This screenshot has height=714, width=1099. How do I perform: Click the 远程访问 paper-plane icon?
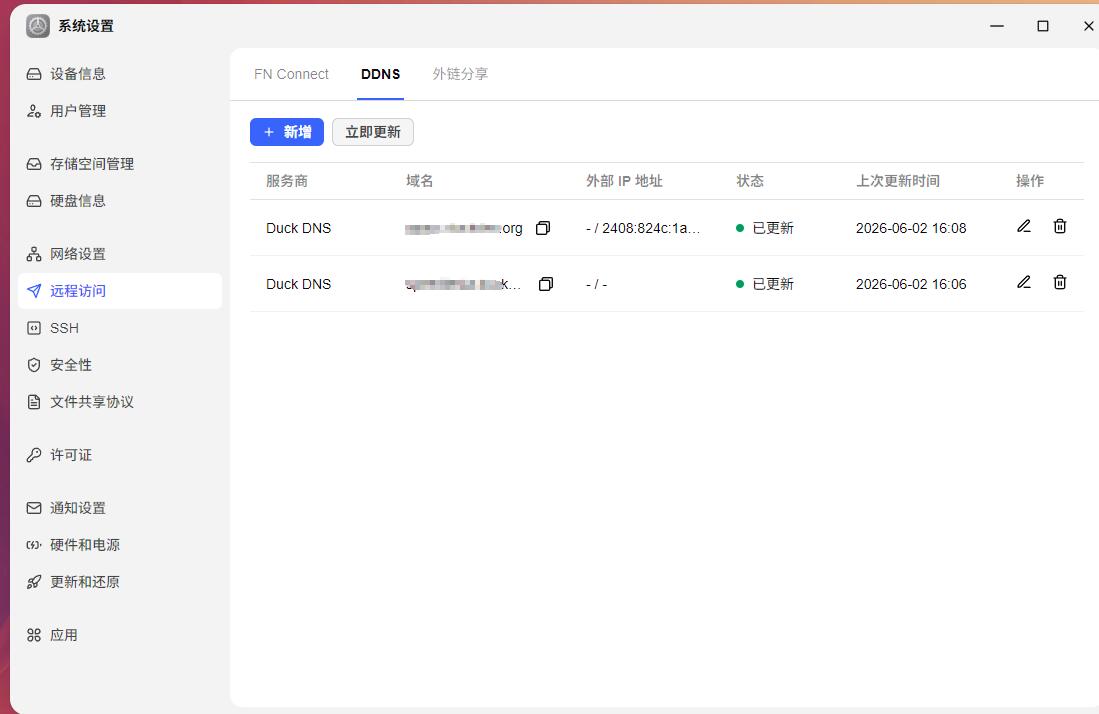tap(34, 291)
